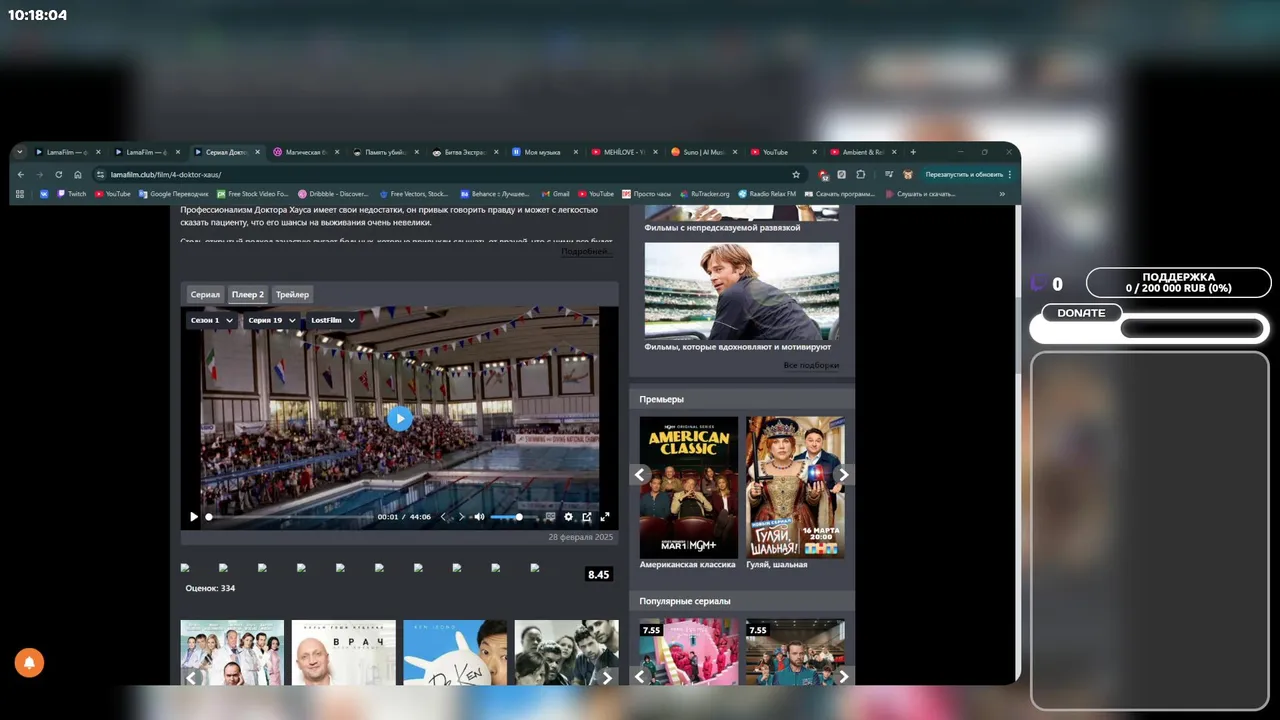Expand the hidden bookmarks overflow chevron
Screen dimensions: 1280x720
click(1002, 194)
